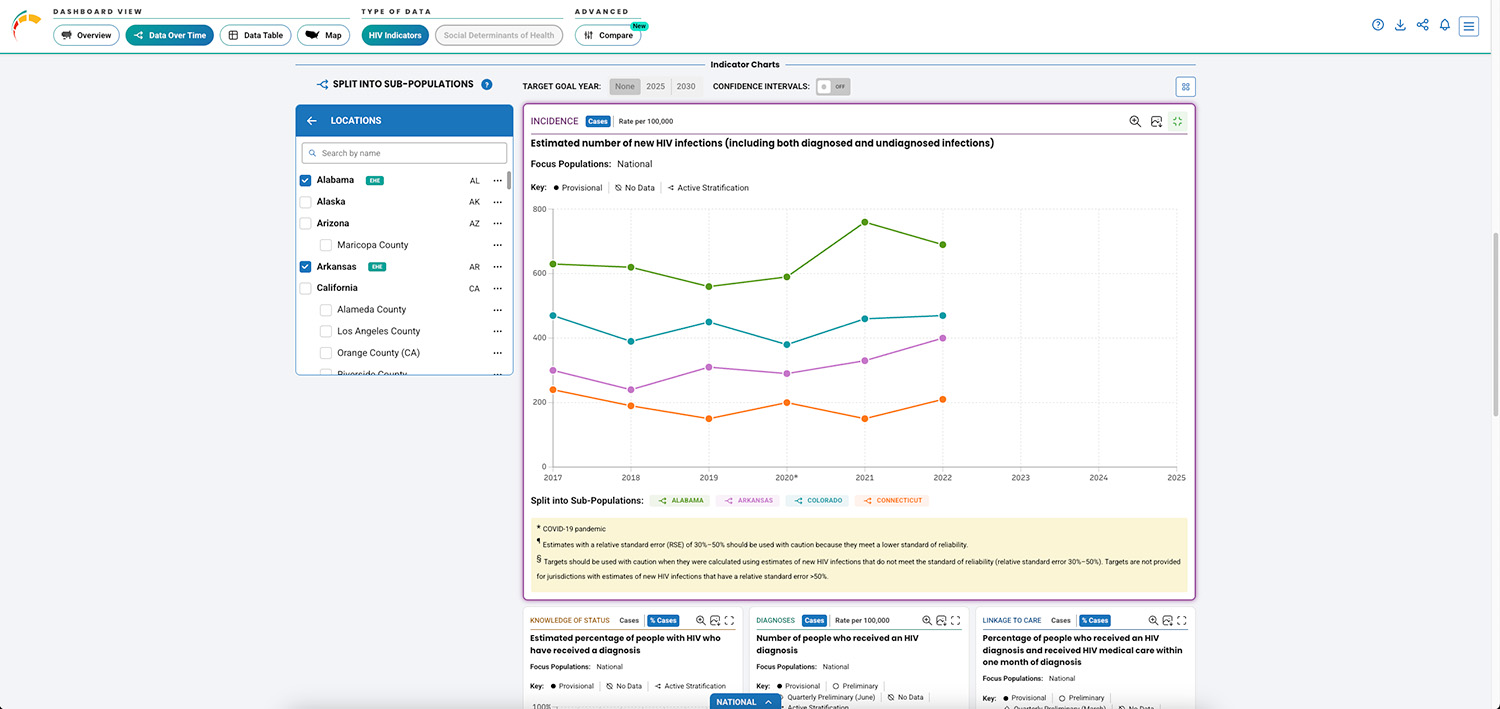Click the Alabama green data point for 2021

tap(864, 222)
